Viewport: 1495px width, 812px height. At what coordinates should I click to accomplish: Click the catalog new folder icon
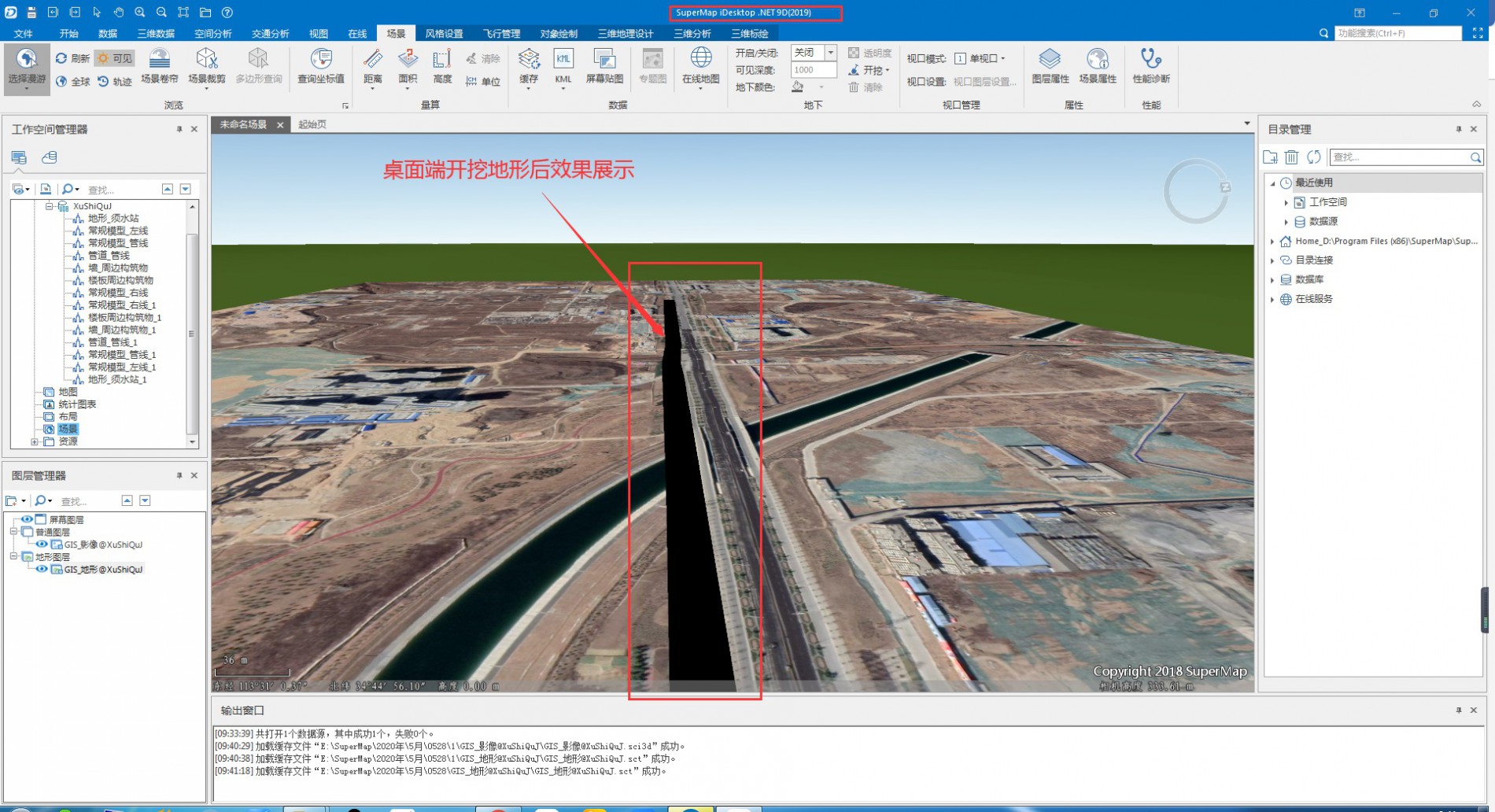click(x=1270, y=157)
